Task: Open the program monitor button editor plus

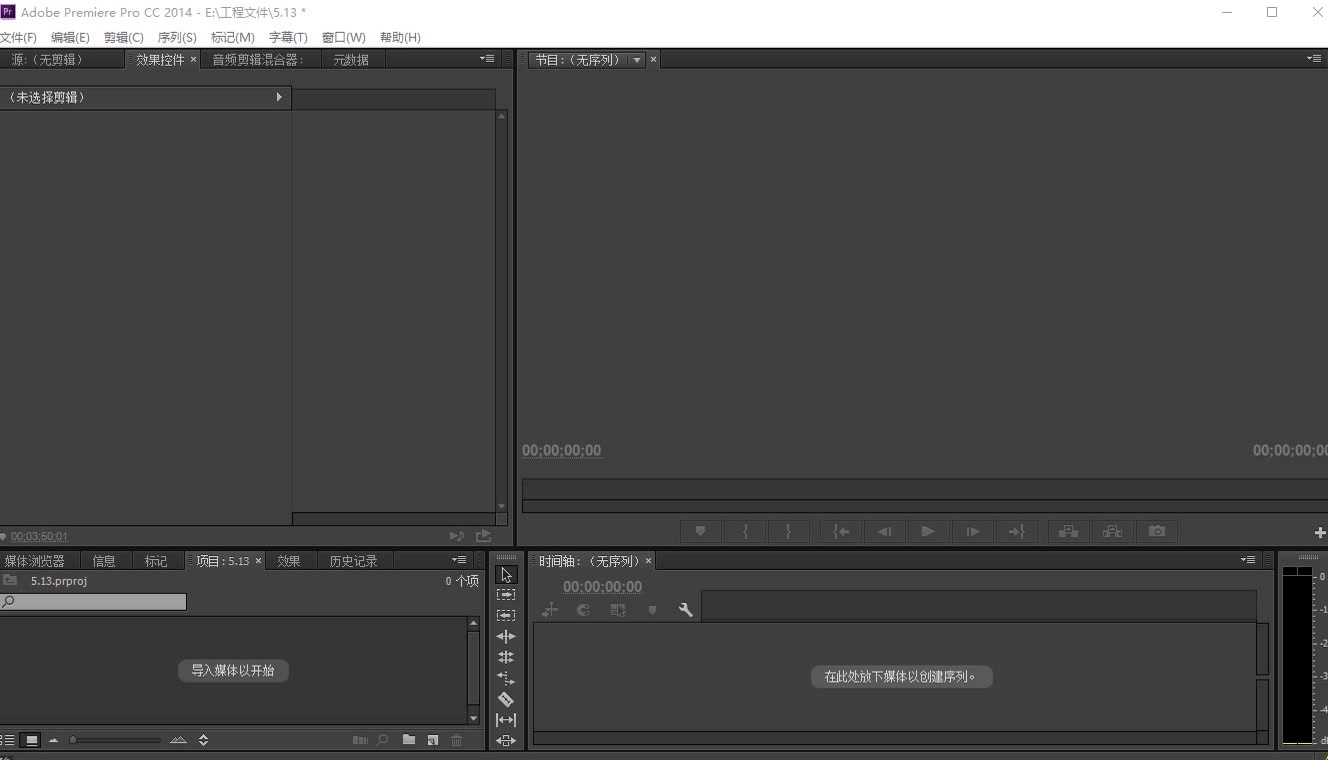Action: (1320, 533)
